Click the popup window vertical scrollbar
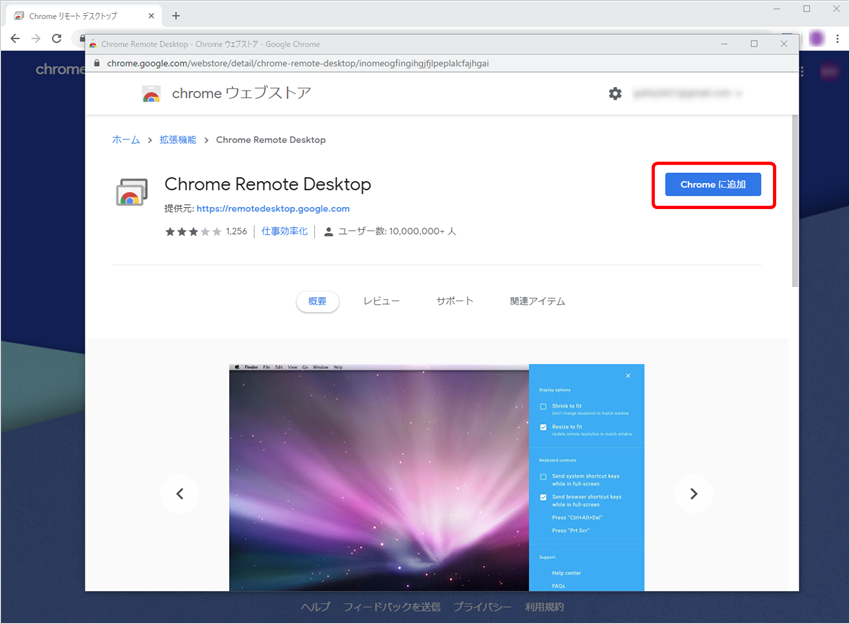 (795, 201)
